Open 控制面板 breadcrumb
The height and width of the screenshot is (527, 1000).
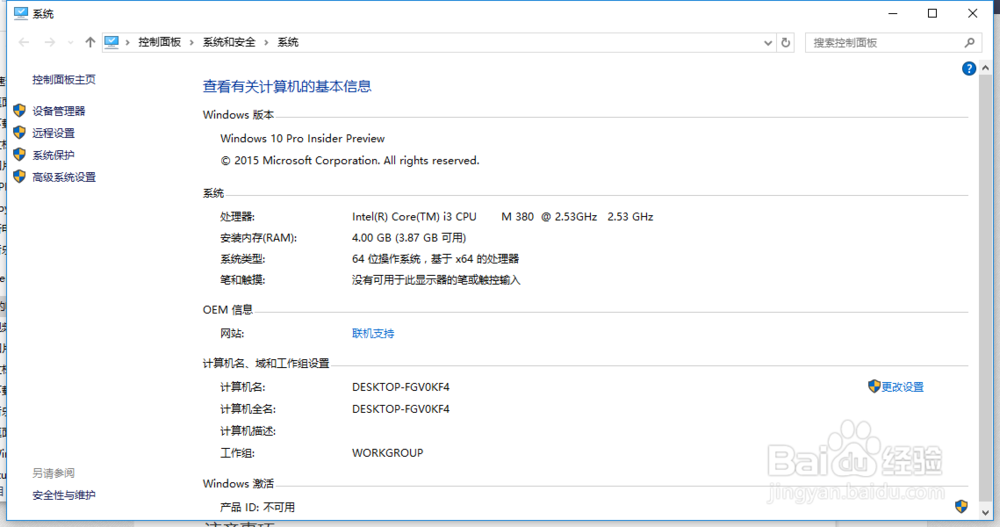coord(159,42)
